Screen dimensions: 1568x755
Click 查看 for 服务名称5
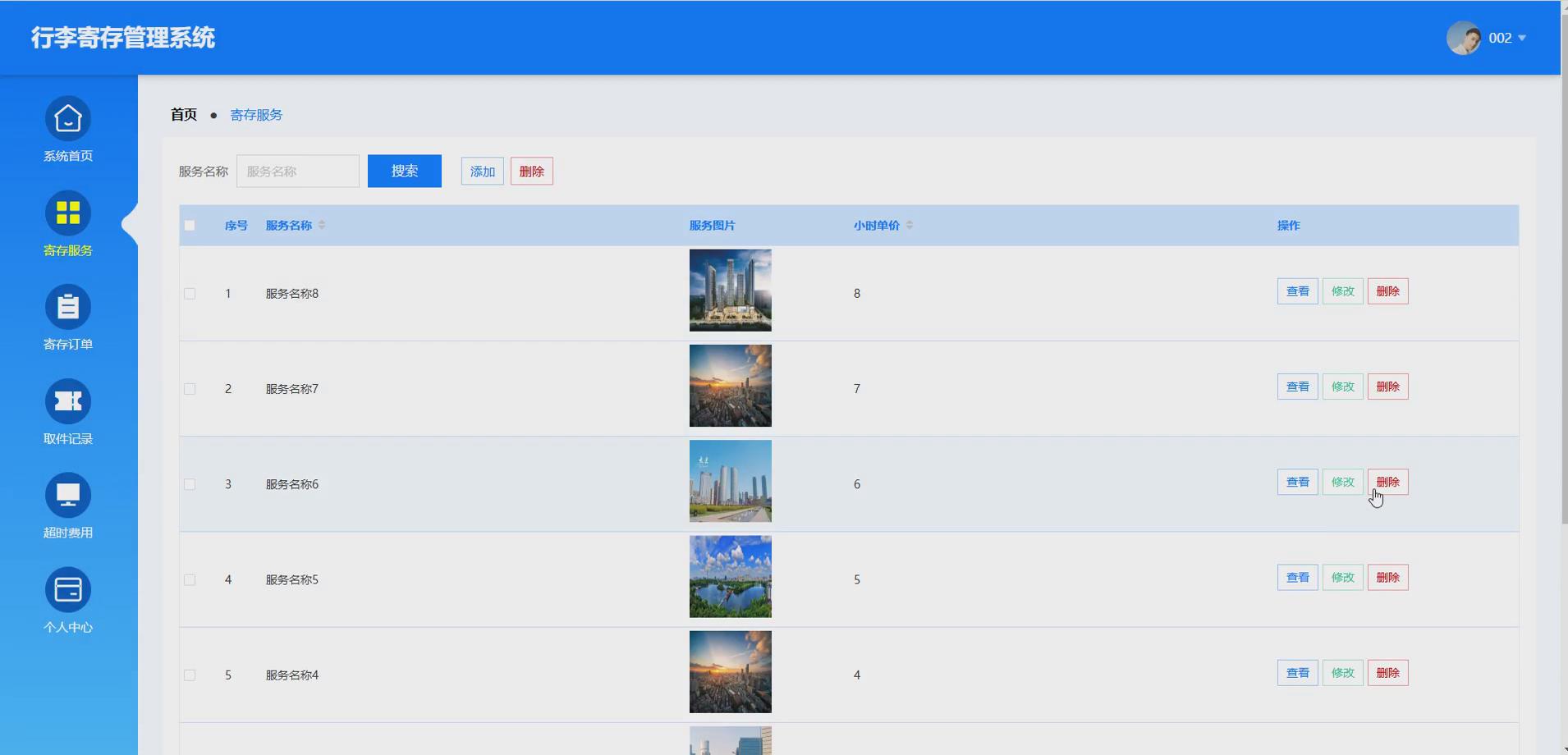tap(1298, 578)
